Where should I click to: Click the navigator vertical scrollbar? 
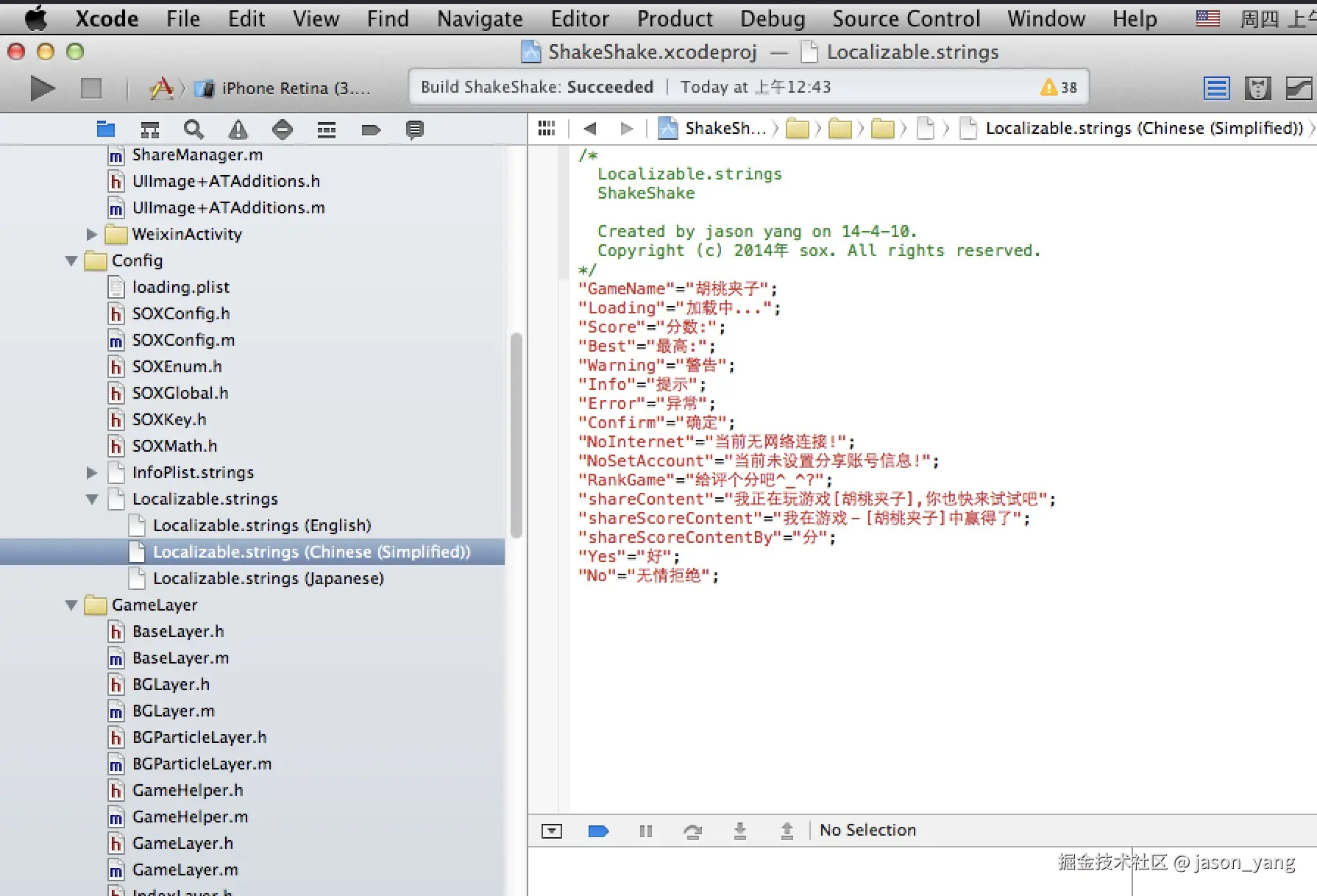point(516,435)
